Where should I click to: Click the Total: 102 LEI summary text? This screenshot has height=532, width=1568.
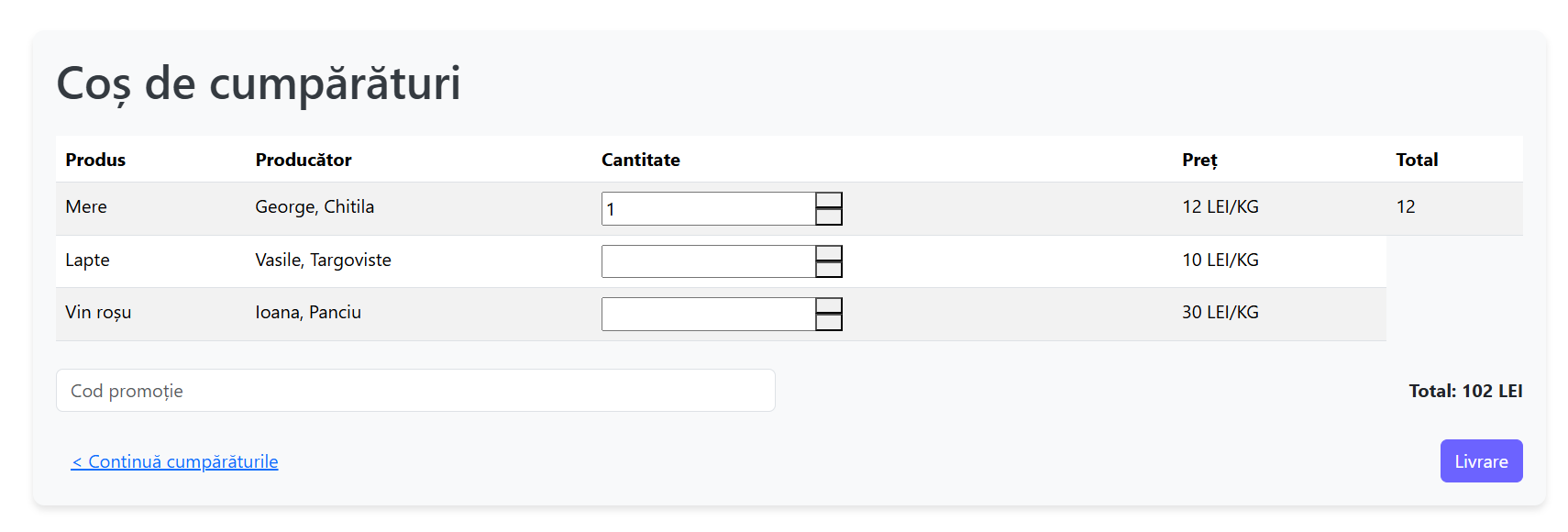(x=1465, y=391)
